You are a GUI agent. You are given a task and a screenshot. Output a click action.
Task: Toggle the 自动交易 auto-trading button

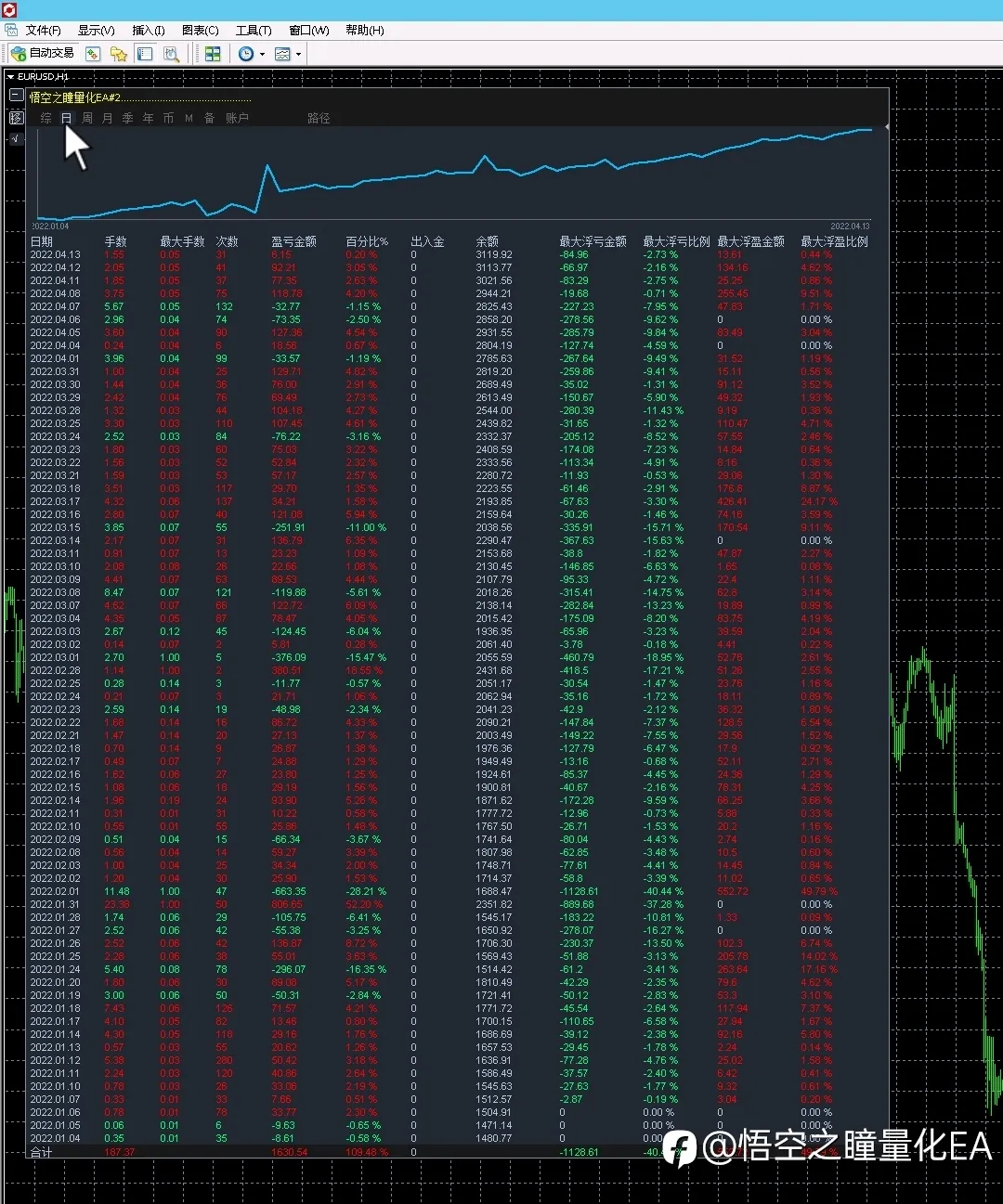click(x=43, y=54)
